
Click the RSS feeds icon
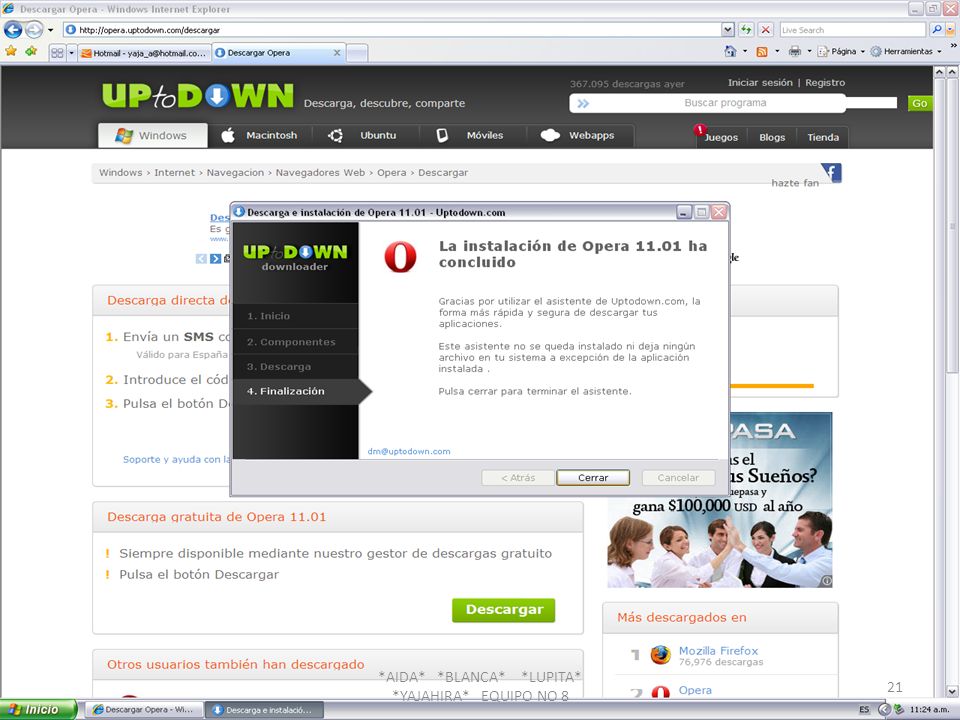click(762, 51)
